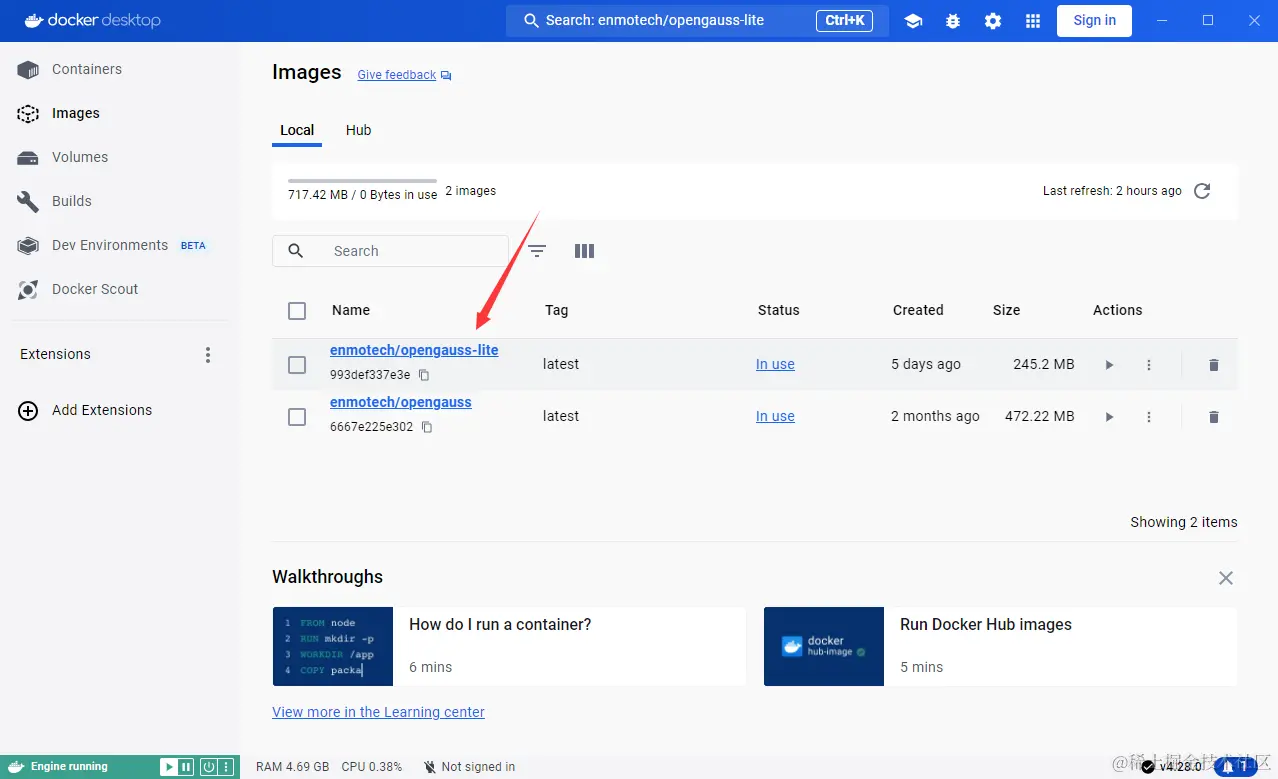Screen dimensions: 1278x779
Task: Open the apps grid icon in header
Action: pyautogui.click(x=1033, y=21)
